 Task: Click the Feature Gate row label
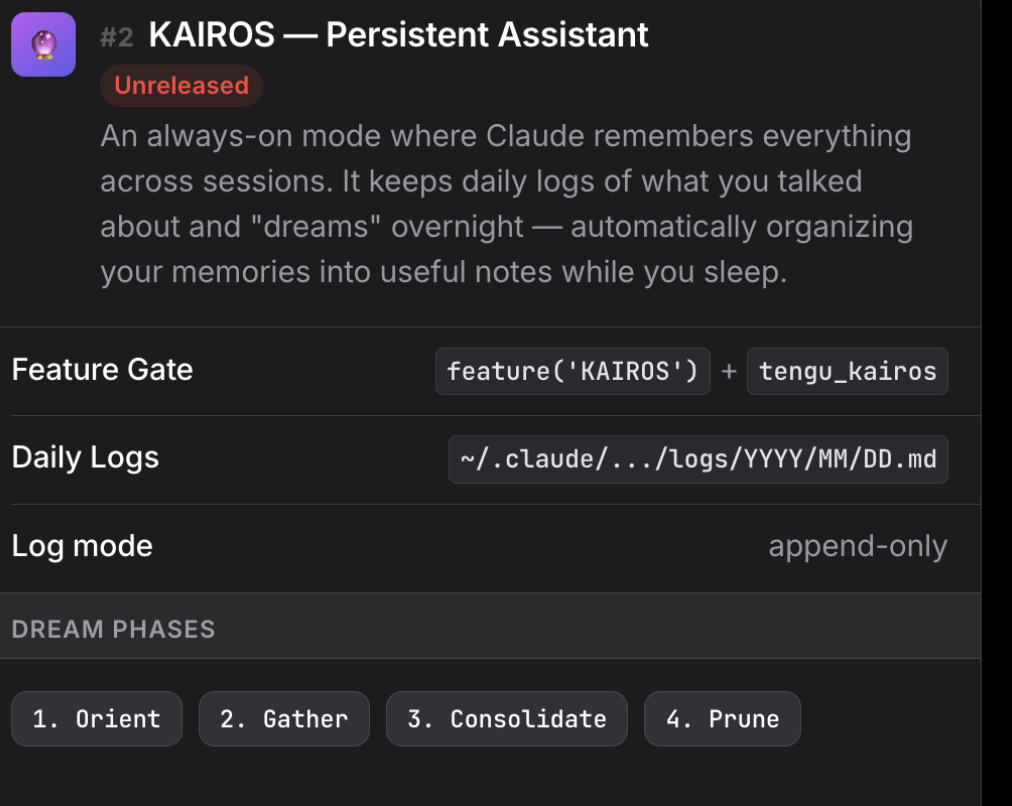[102, 370]
